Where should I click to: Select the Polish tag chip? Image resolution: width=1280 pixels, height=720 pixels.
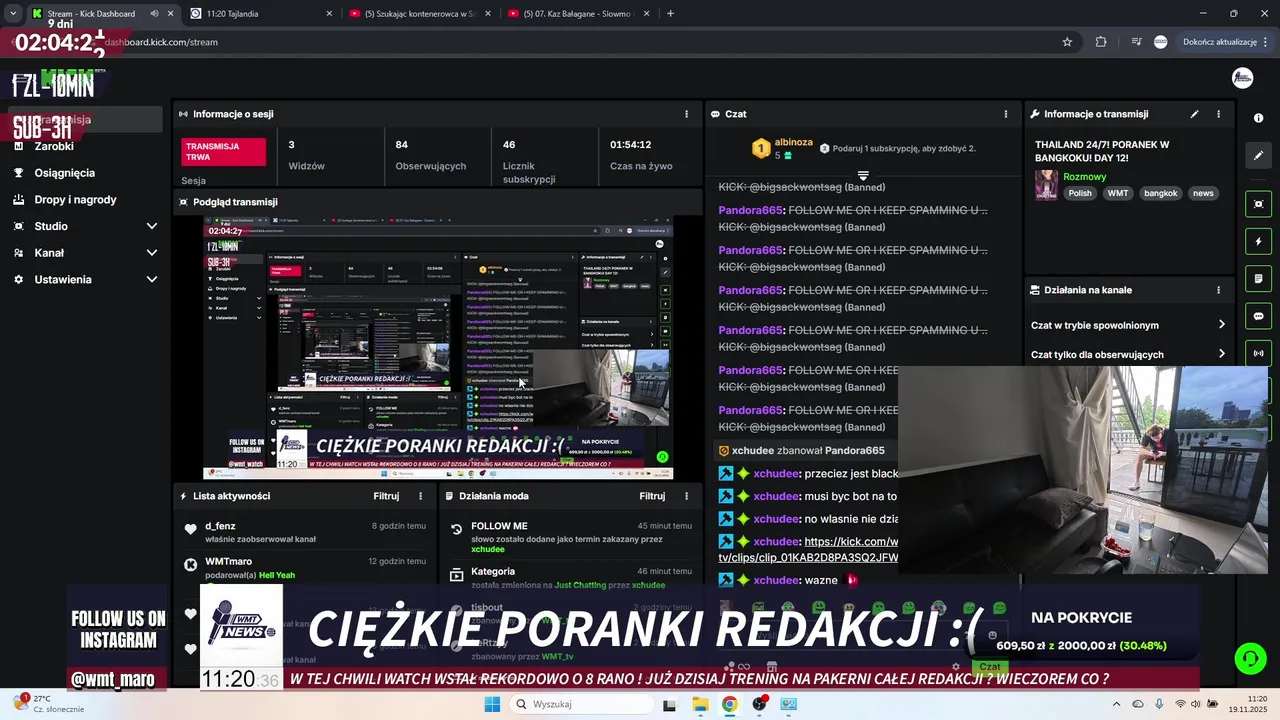pos(1080,193)
